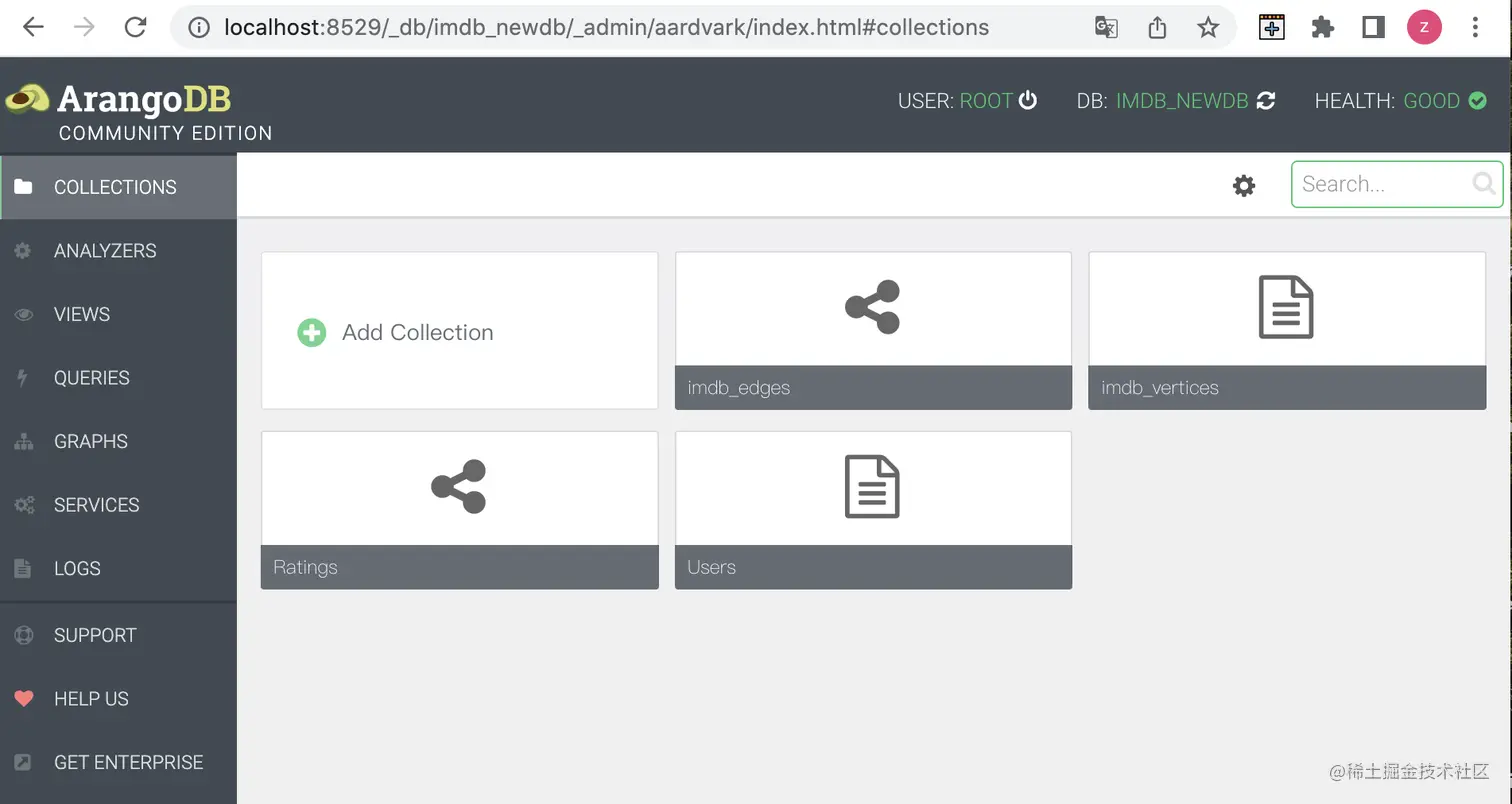Open the Chrome three-dot menu
Screen dimensions: 1512x804
pos(1475,27)
